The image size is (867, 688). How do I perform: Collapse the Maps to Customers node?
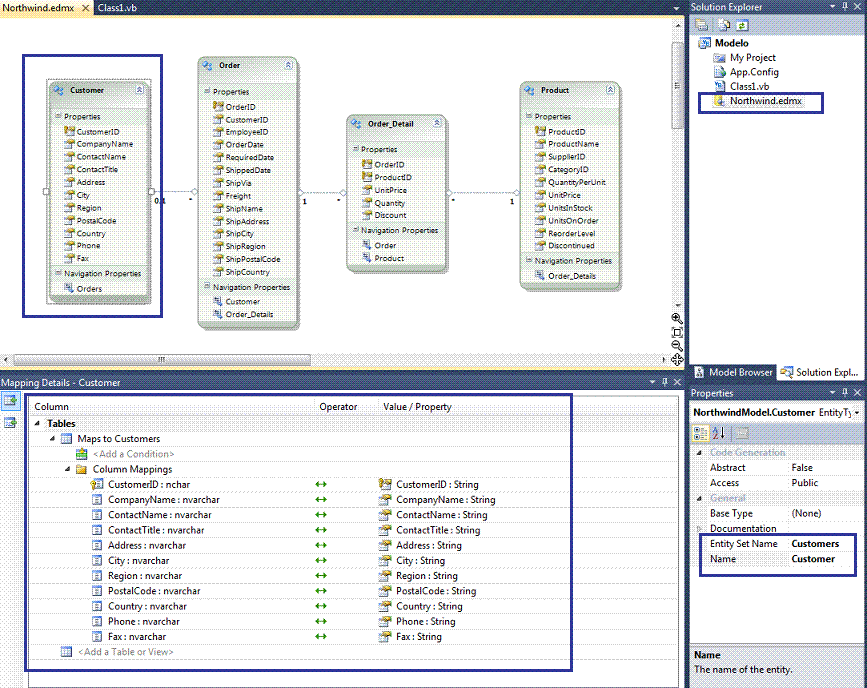(x=53, y=438)
